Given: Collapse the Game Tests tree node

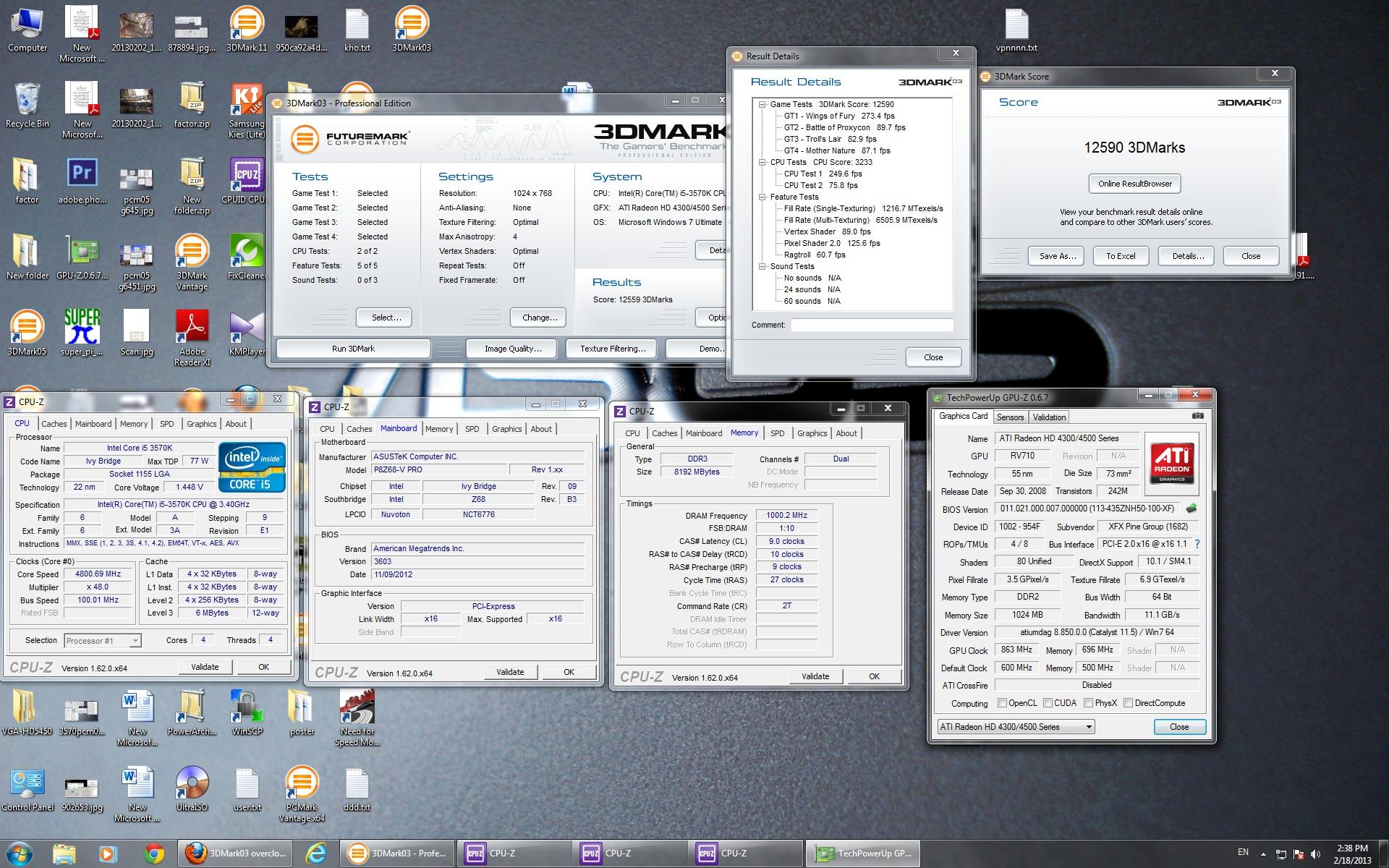Looking at the screenshot, I should pyautogui.click(x=762, y=104).
